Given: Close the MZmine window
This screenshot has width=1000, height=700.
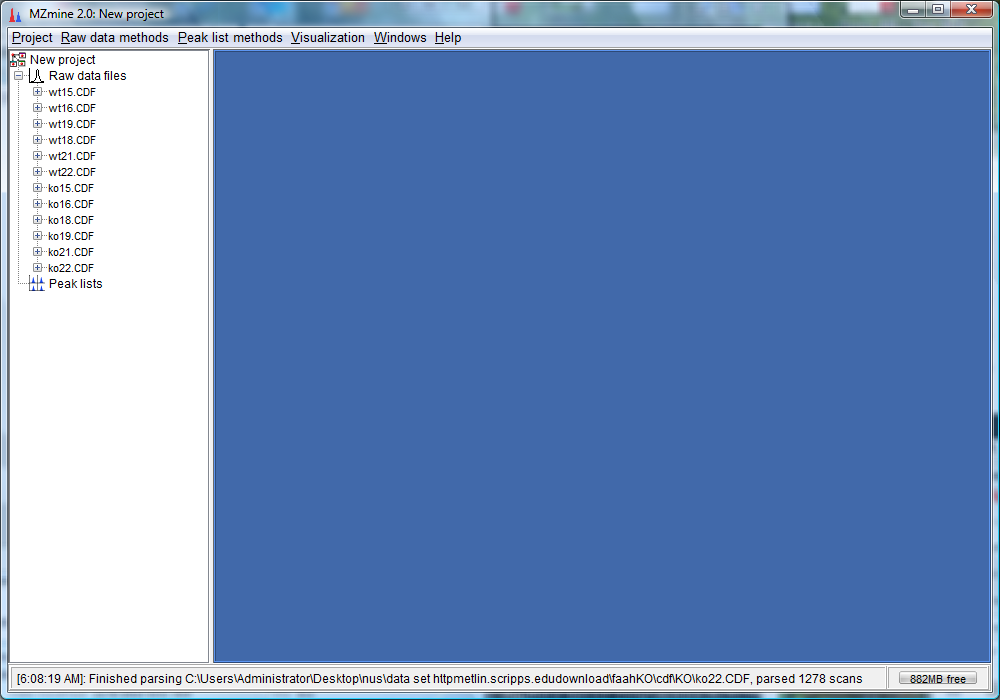Looking at the screenshot, I should (x=971, y=10).
